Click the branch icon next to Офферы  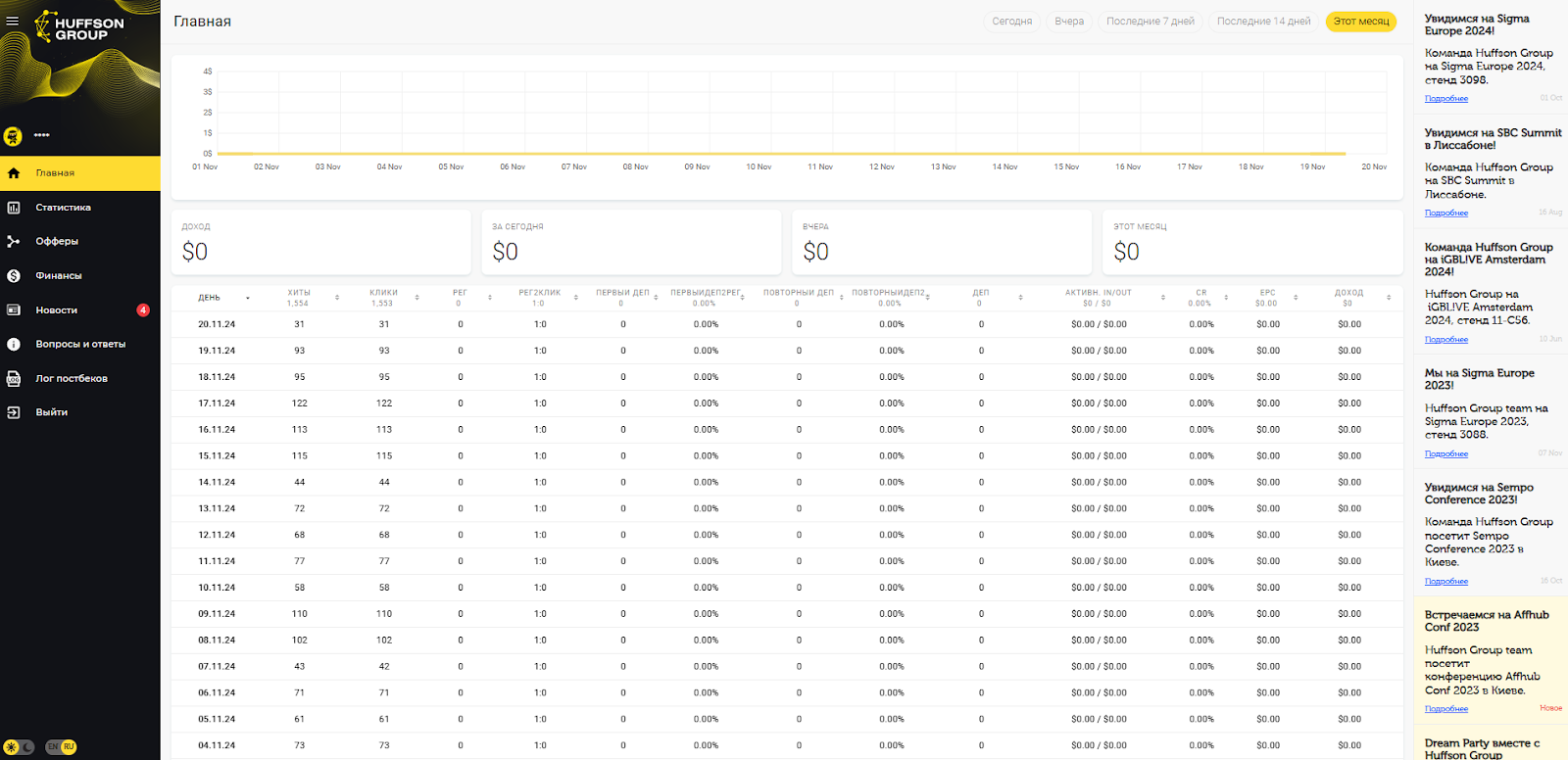(x=14, y=242)
